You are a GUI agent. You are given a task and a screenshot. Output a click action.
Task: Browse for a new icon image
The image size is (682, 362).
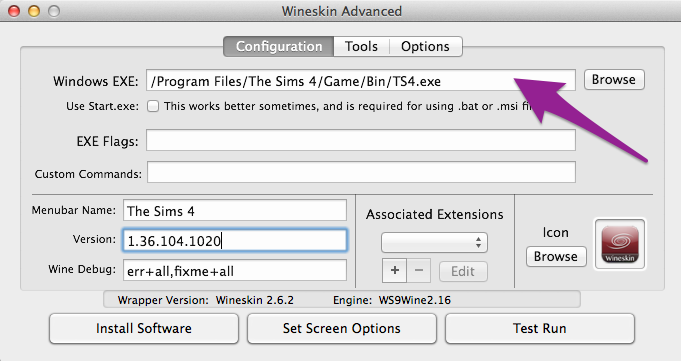point(556,257)
